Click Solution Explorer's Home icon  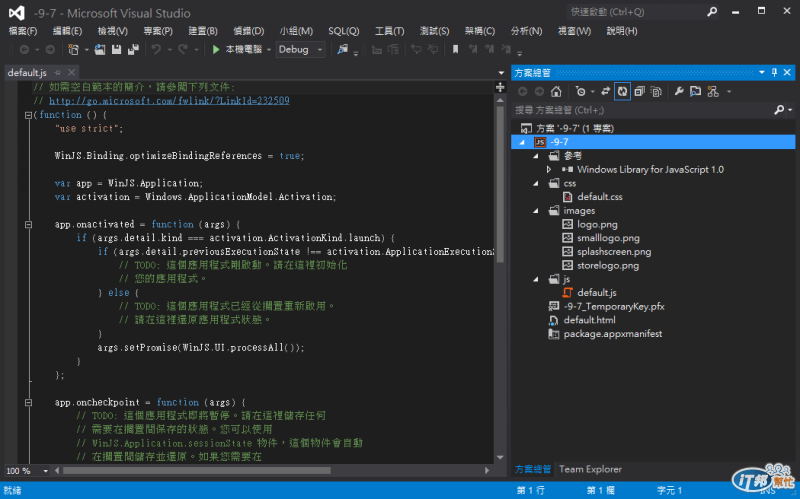(x=556, y=91)
